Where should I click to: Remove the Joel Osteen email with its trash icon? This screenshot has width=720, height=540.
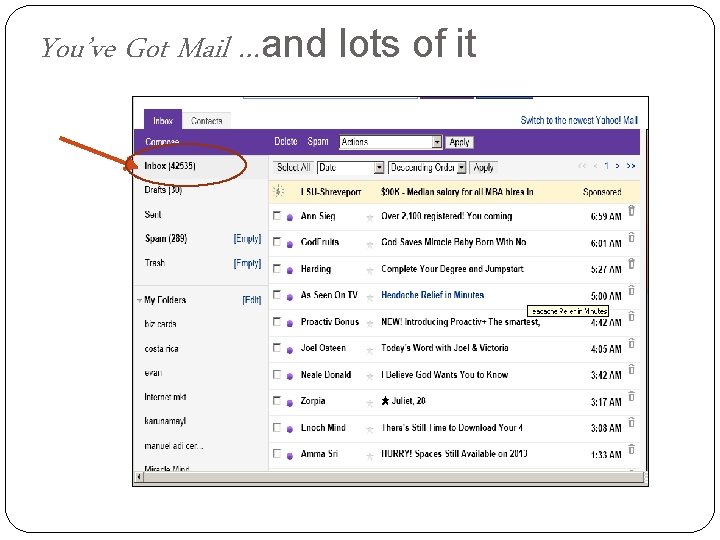[631, 343]
